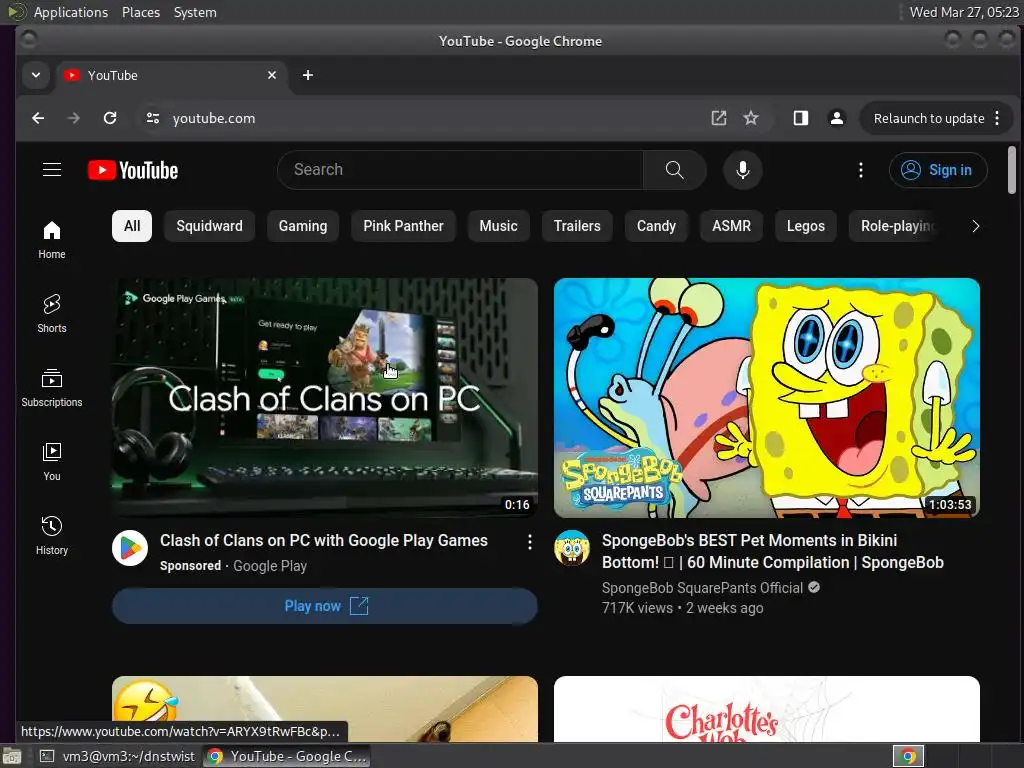Screen dimensions: 1024x768
Task: Click the Sign in button
Action: pyautogui.click(x=938, y=170)
